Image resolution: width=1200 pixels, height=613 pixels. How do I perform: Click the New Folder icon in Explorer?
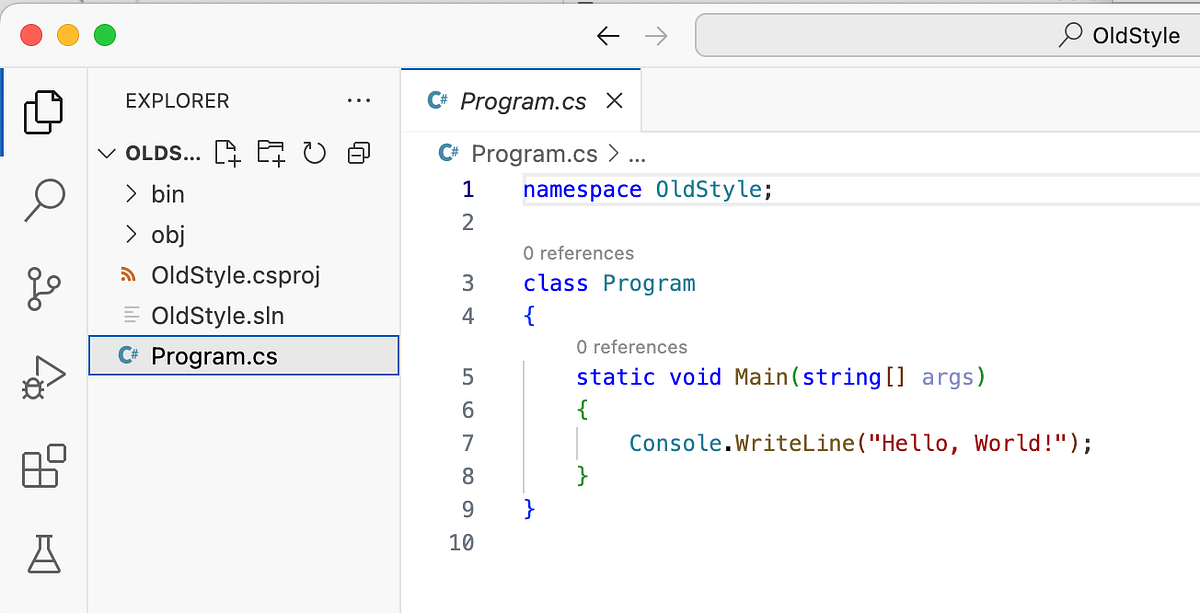point(271,153)
